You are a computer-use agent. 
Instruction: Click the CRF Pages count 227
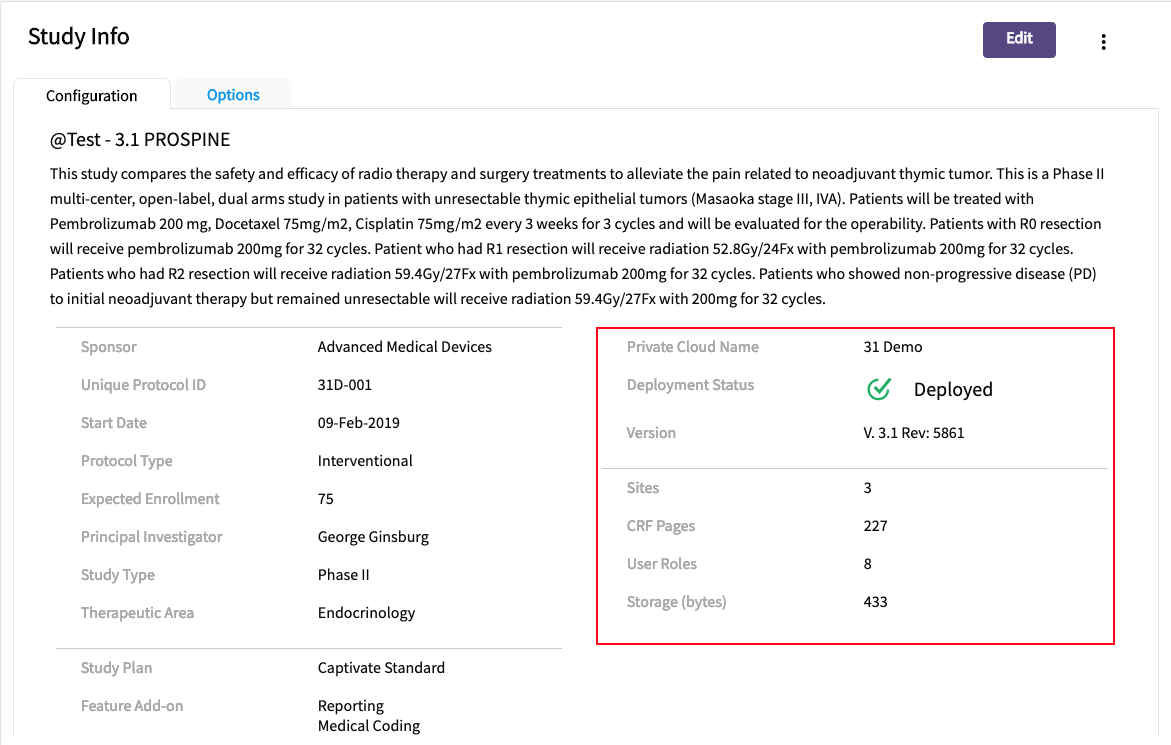pos(875,526)
